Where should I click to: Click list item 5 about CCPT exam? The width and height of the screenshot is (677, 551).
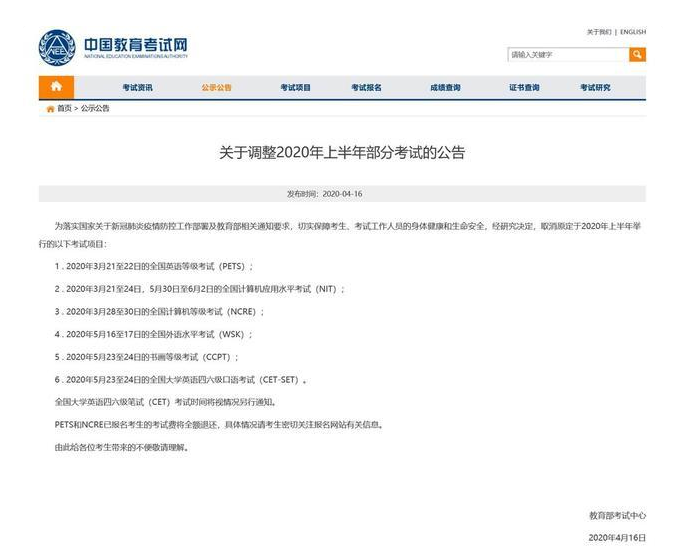pyautogui.click(x=147, y=357)
